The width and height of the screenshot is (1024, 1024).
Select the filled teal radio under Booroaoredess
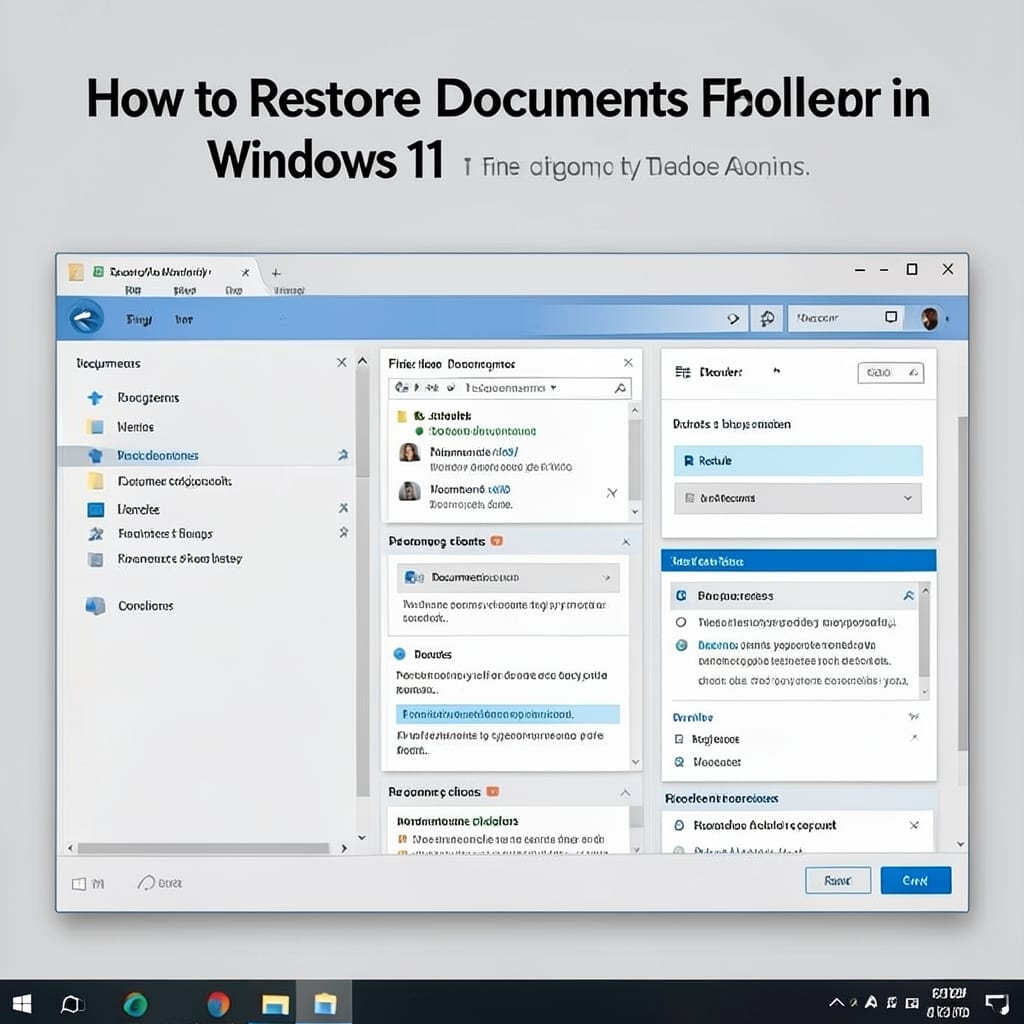click(681, 645)
